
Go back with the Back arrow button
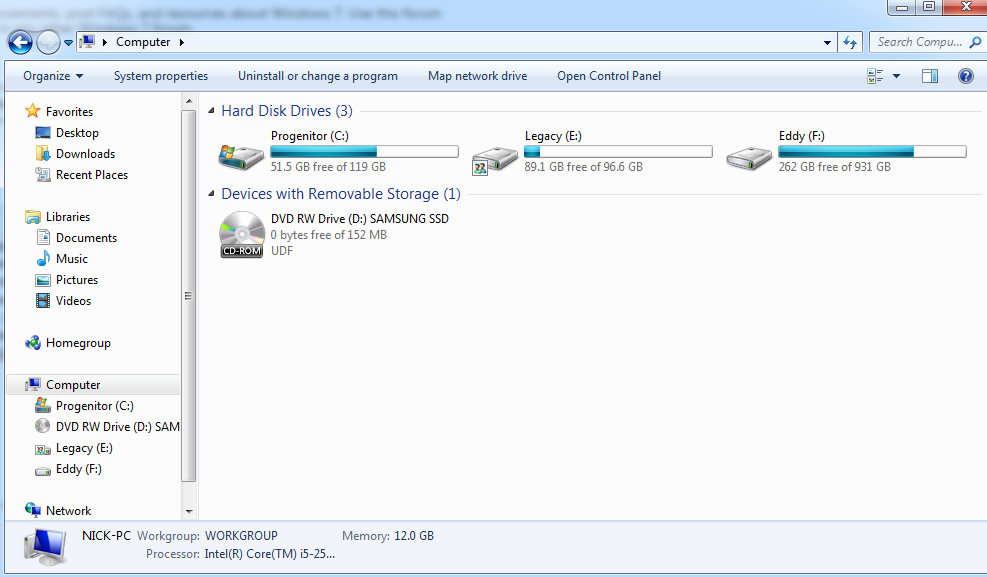tap(20, 43)
